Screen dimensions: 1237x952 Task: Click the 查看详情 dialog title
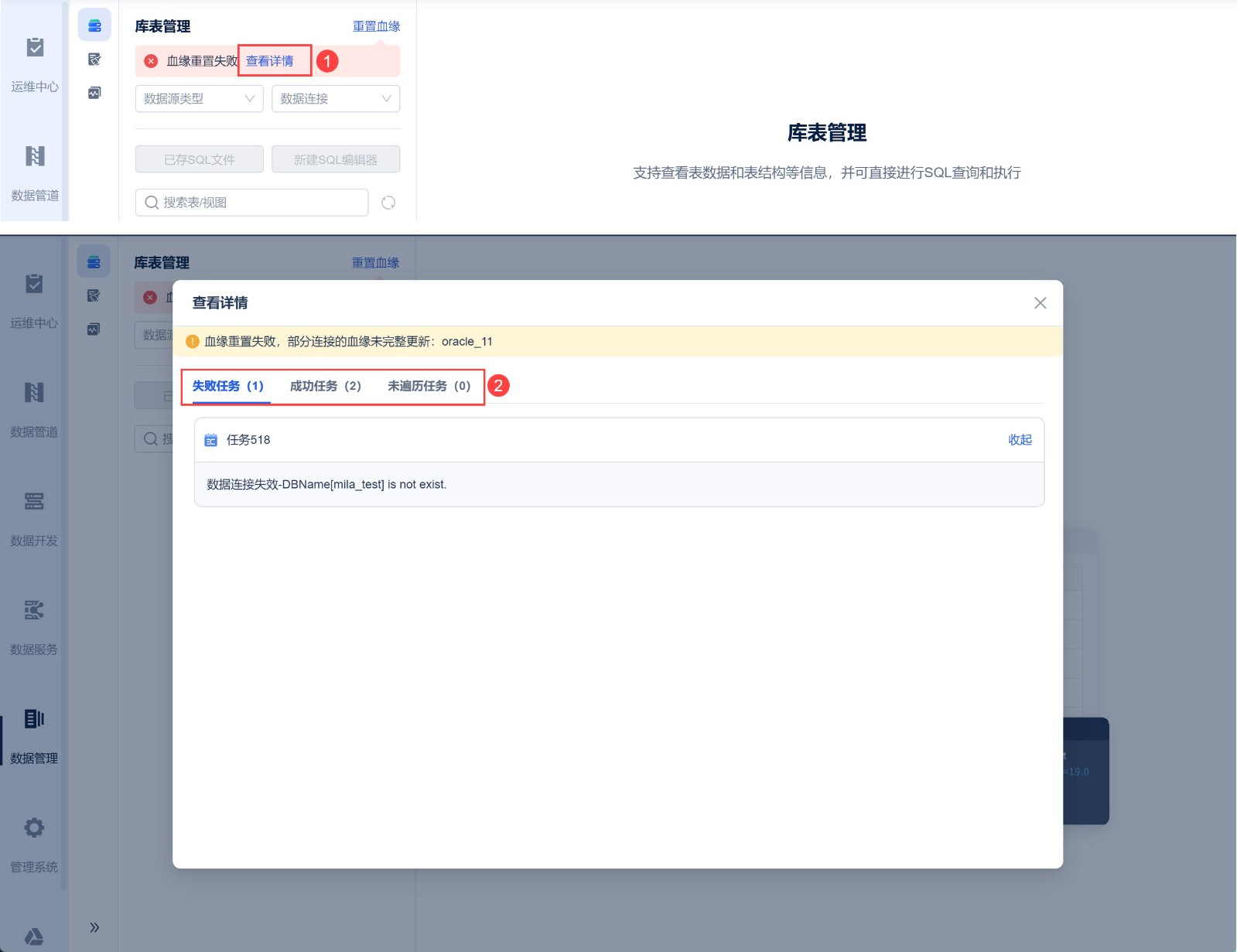click(220, 303)
